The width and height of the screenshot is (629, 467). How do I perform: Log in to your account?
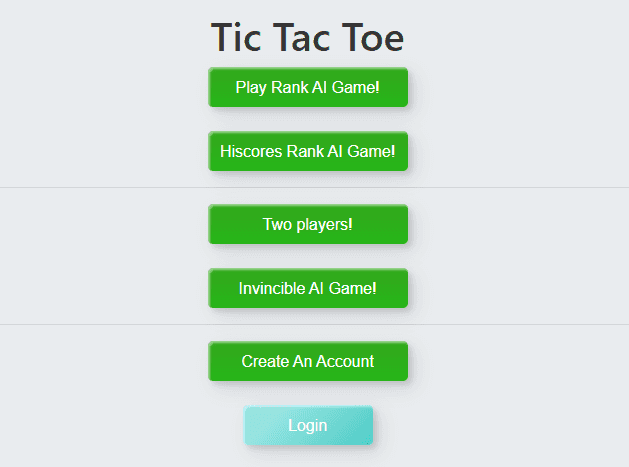click(x=308, y=425)
